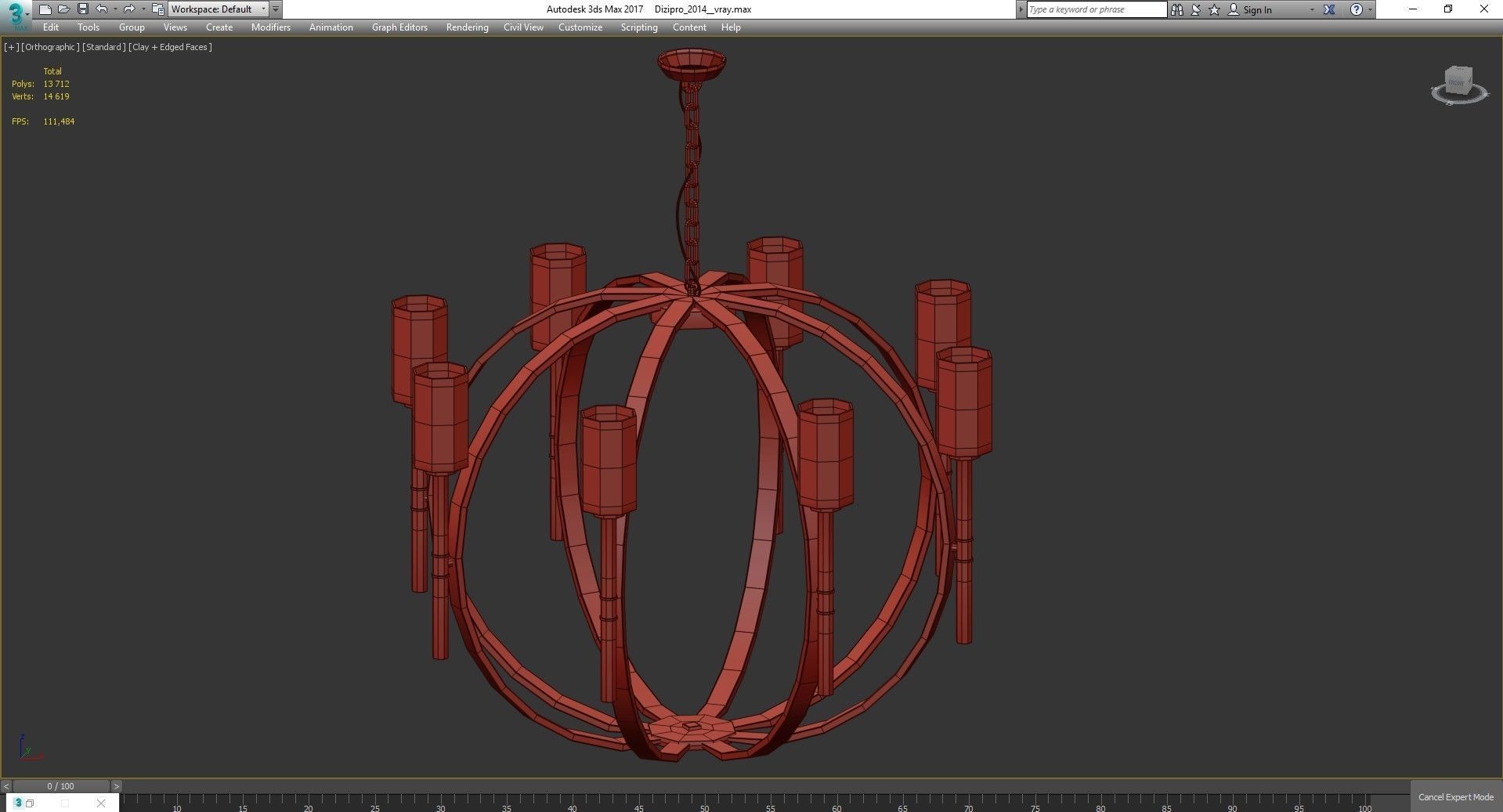Click the [Orthographic] viewport label
Image resolution: width=1503 pixels, height=812 pixels.
pyautogui.click(x=50, y=47)
